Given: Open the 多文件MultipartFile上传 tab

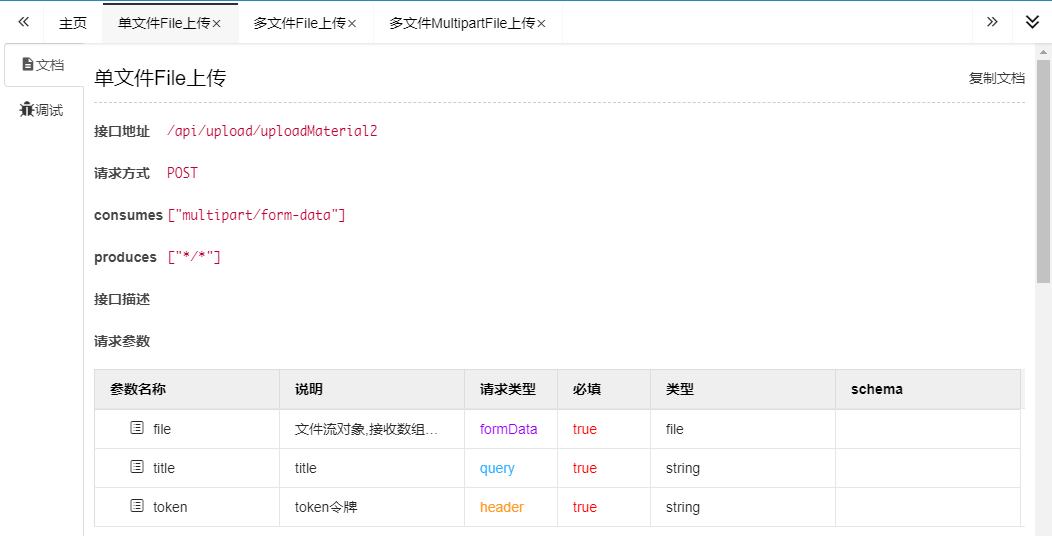Looking at the screenshot, I should [461, 23].
